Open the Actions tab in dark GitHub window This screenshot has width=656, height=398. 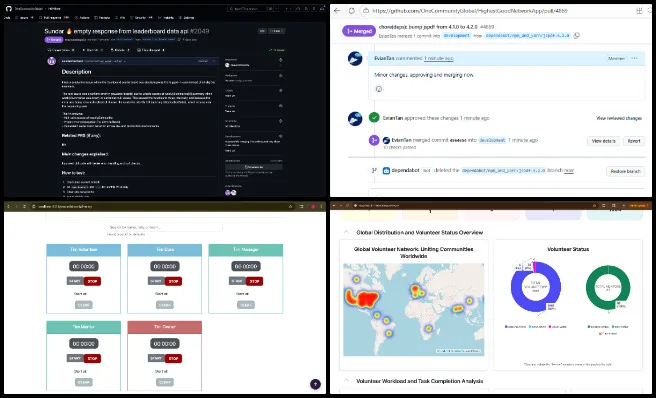coord(82,18)
